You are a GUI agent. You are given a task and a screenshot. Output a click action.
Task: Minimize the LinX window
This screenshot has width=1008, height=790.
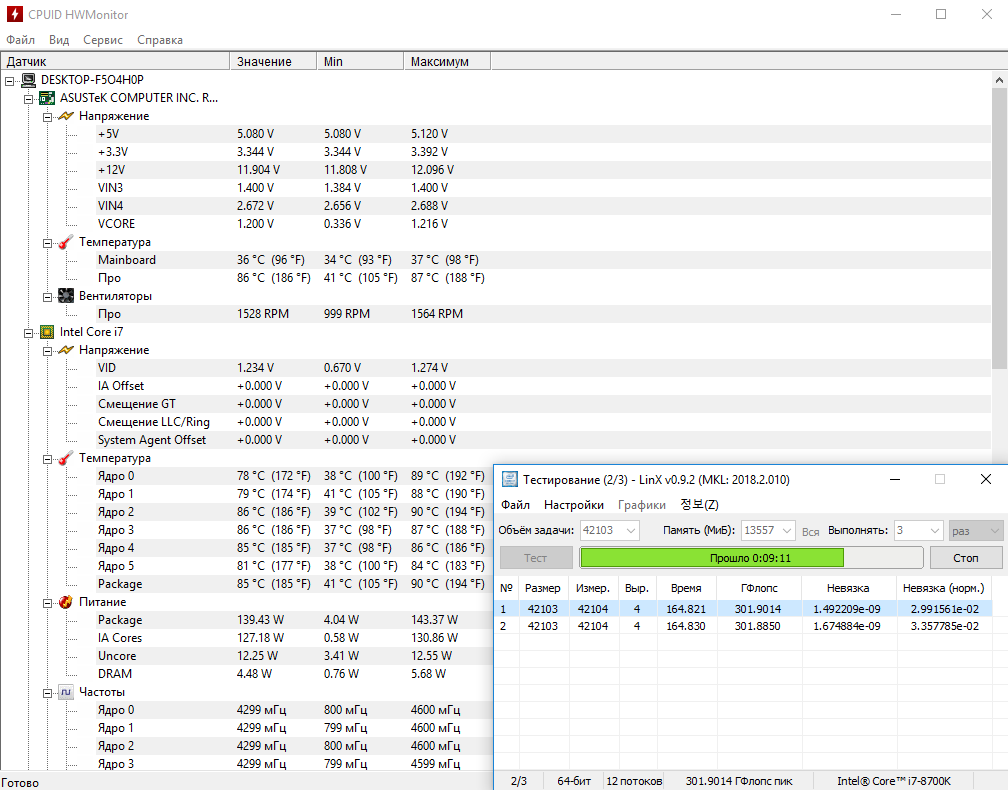[895, 480]
